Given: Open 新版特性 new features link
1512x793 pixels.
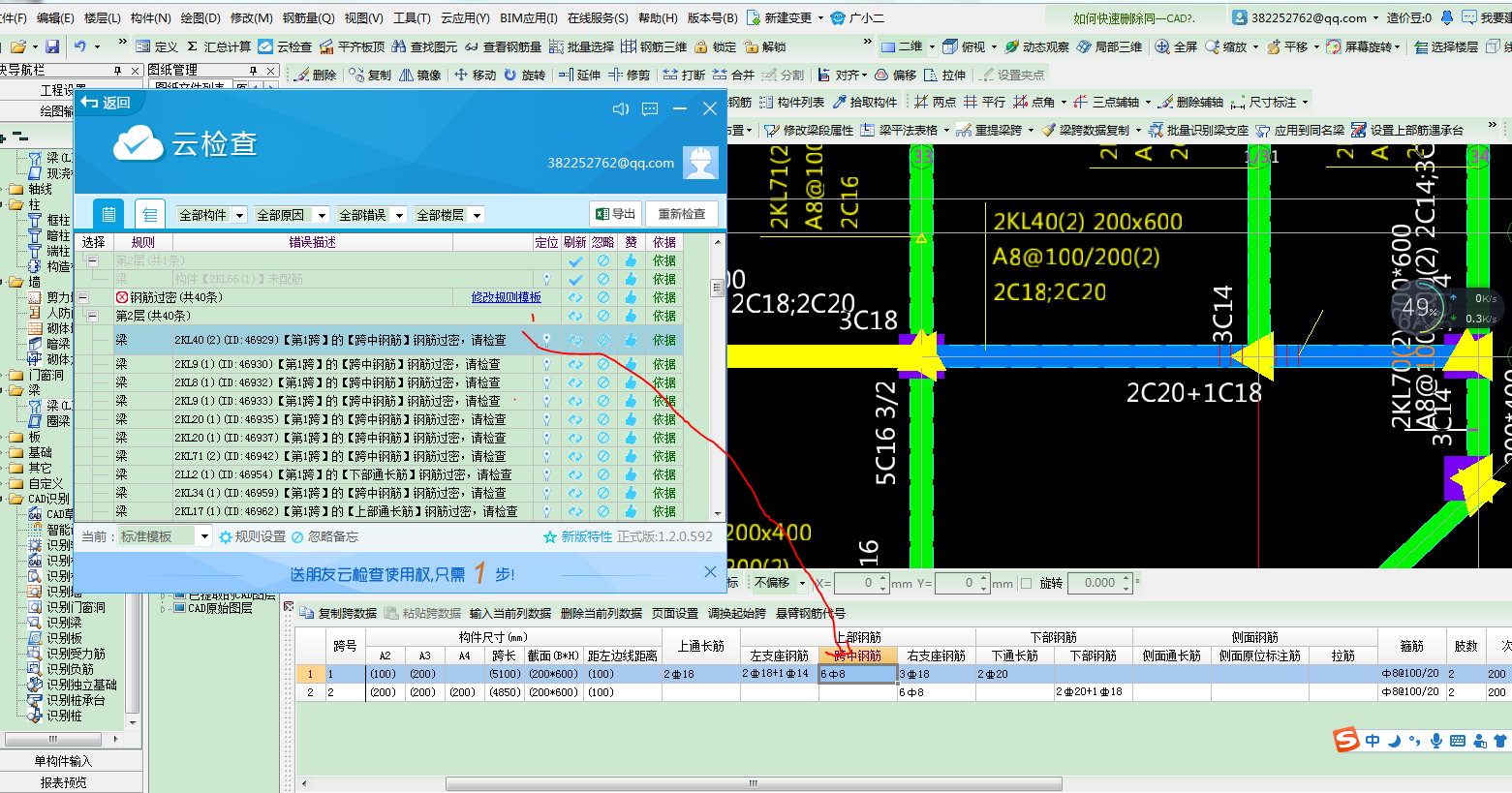Looking at the screenshot, I should click(x=577, y=536).
